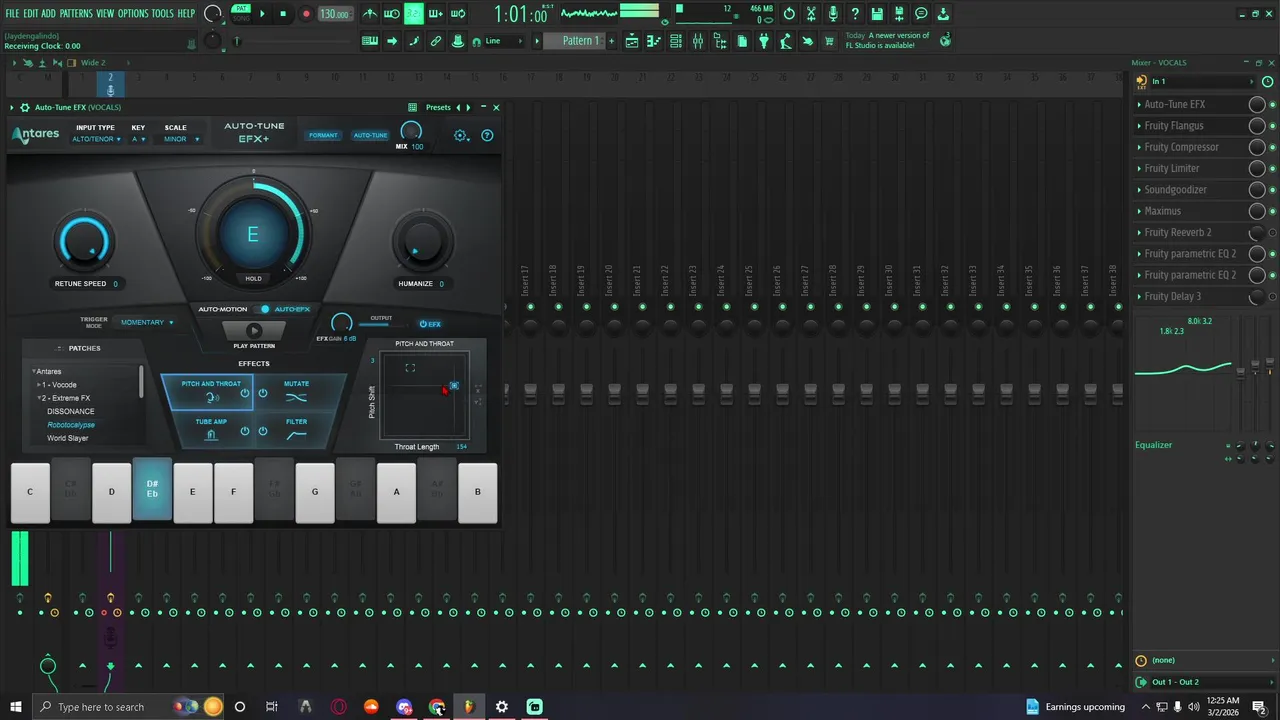Open Auto-Tune EFX+ settings gear
Screen dimensions: 1280x720
(x=461, y=135)
